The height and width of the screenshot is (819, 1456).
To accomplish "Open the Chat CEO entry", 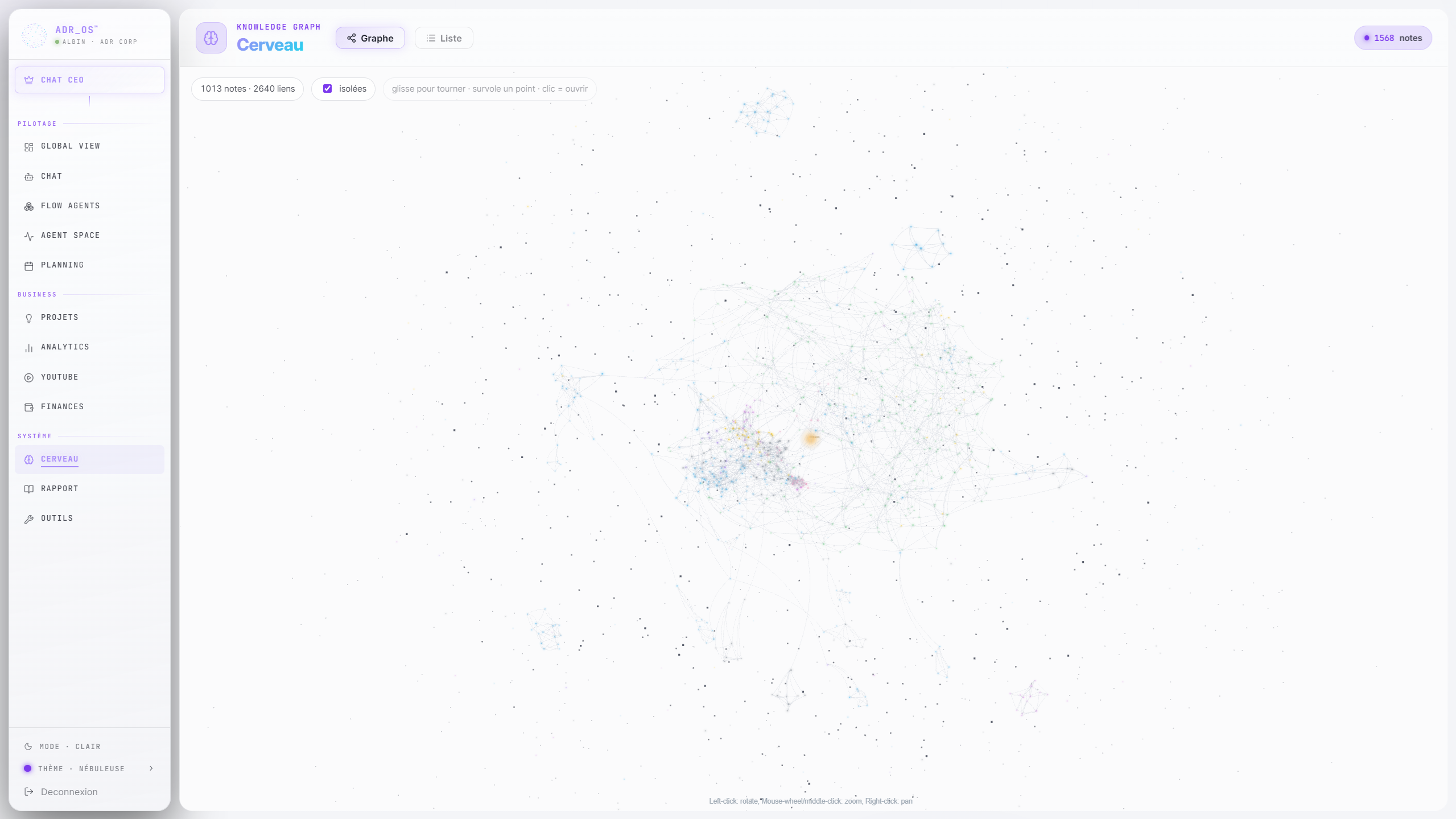I will point(89,80).
